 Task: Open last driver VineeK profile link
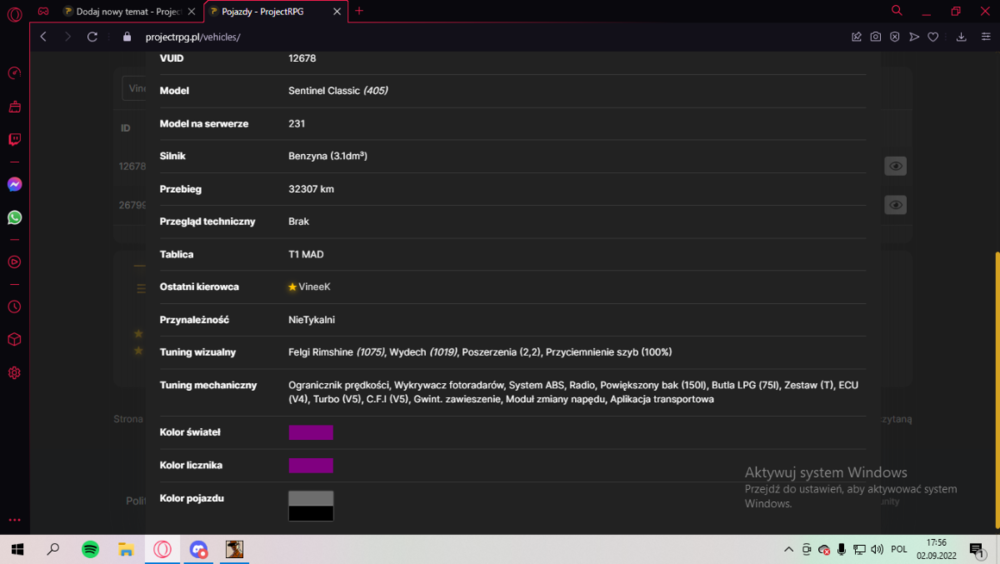tap(314, 287)
